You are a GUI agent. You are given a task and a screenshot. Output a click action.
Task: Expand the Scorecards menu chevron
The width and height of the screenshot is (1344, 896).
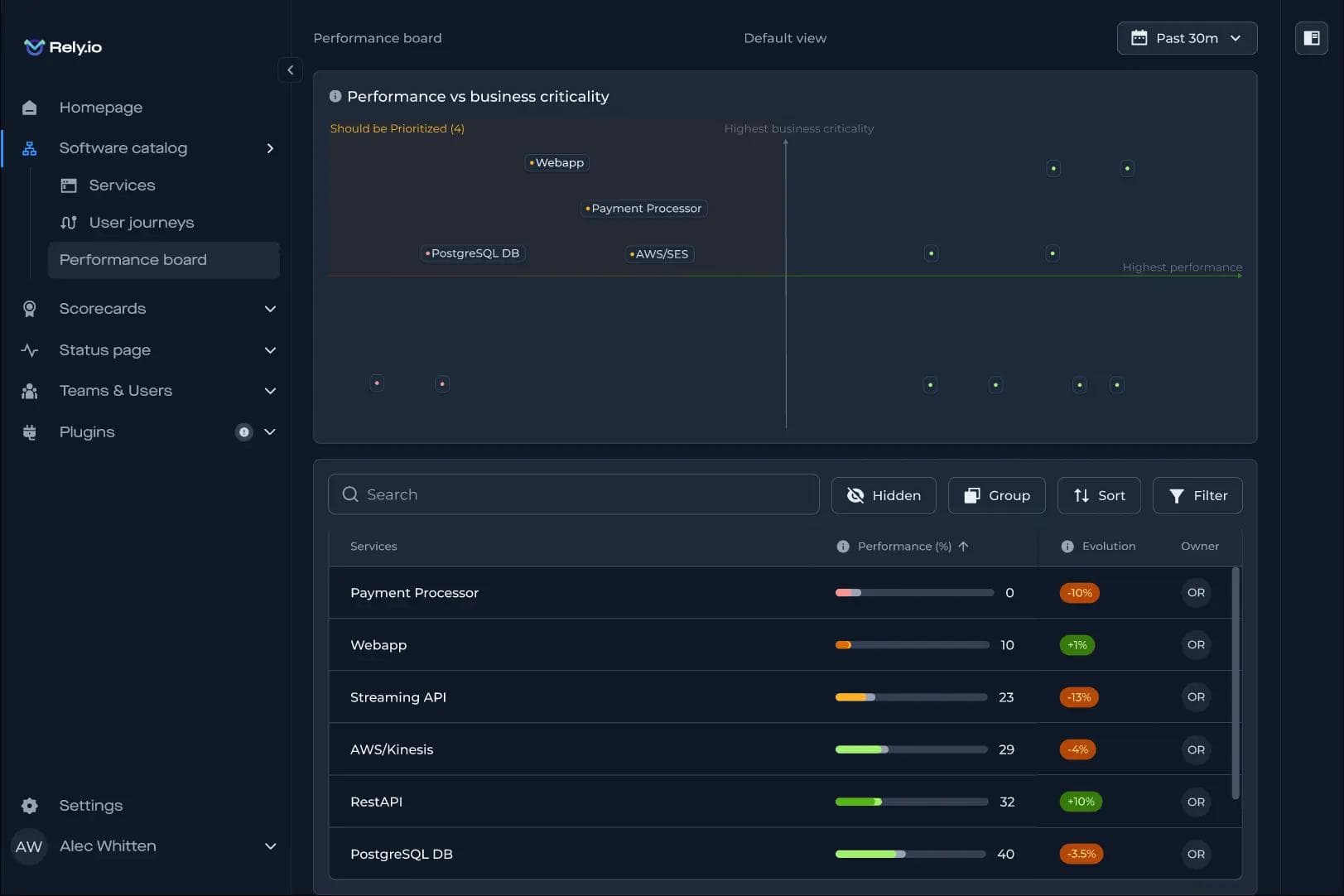coord(270,309)
